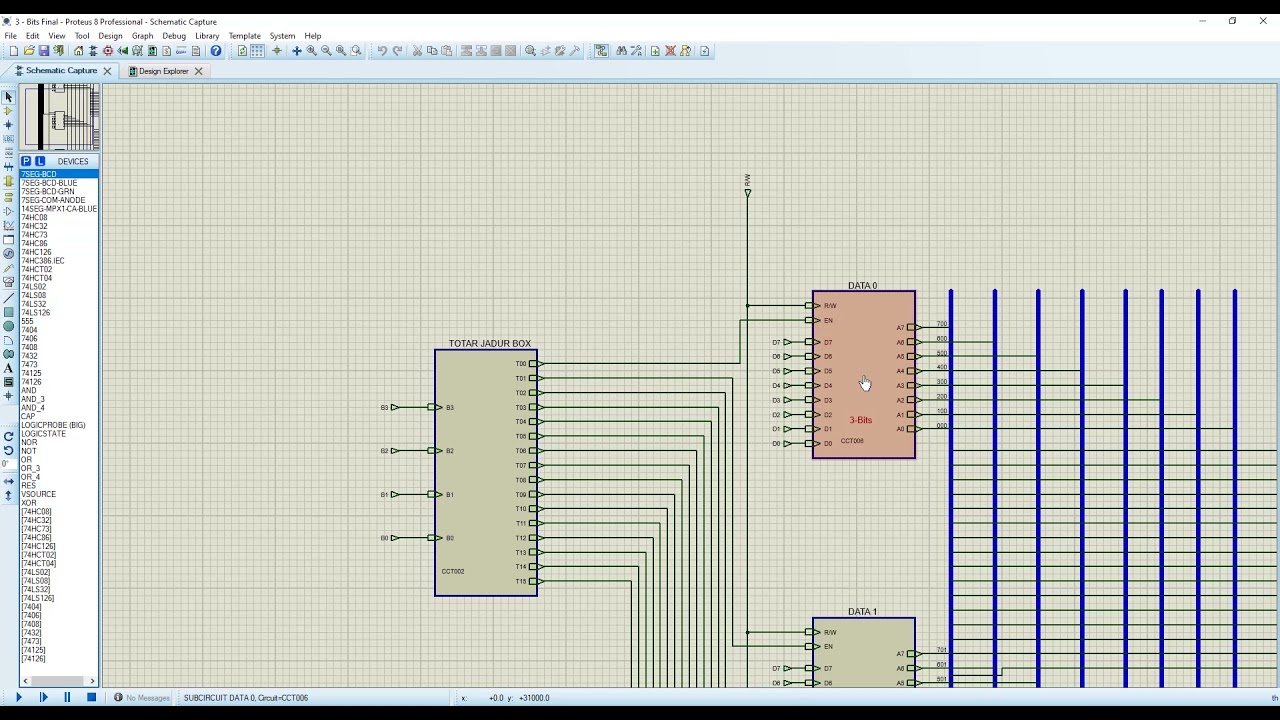Pick parts from libraries icon
The width and height of the screenshot is (1280, 720).
click(x=530, y=51)
